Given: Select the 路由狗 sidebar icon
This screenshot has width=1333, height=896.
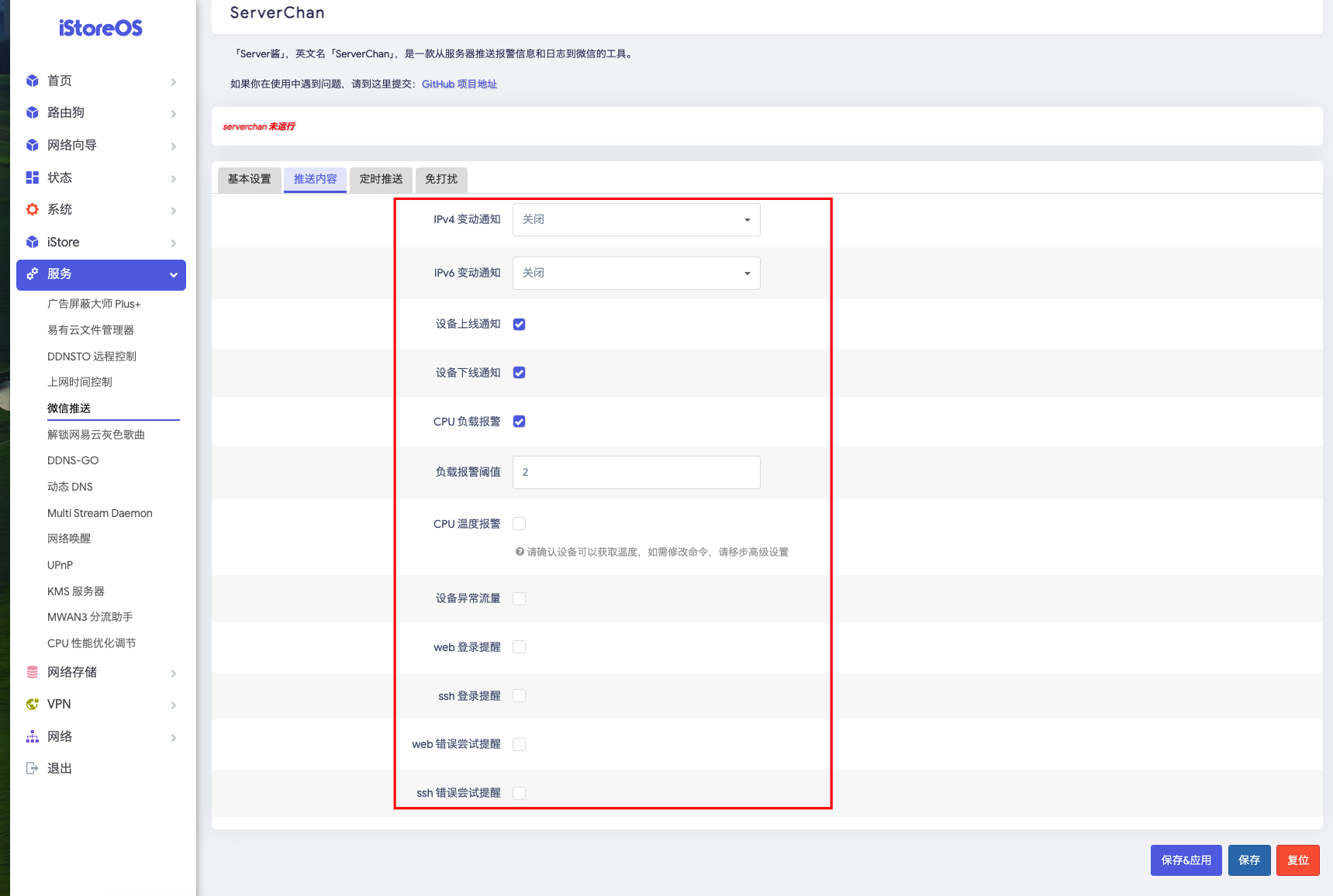Looking at the screenshot, I should point(32,112).
